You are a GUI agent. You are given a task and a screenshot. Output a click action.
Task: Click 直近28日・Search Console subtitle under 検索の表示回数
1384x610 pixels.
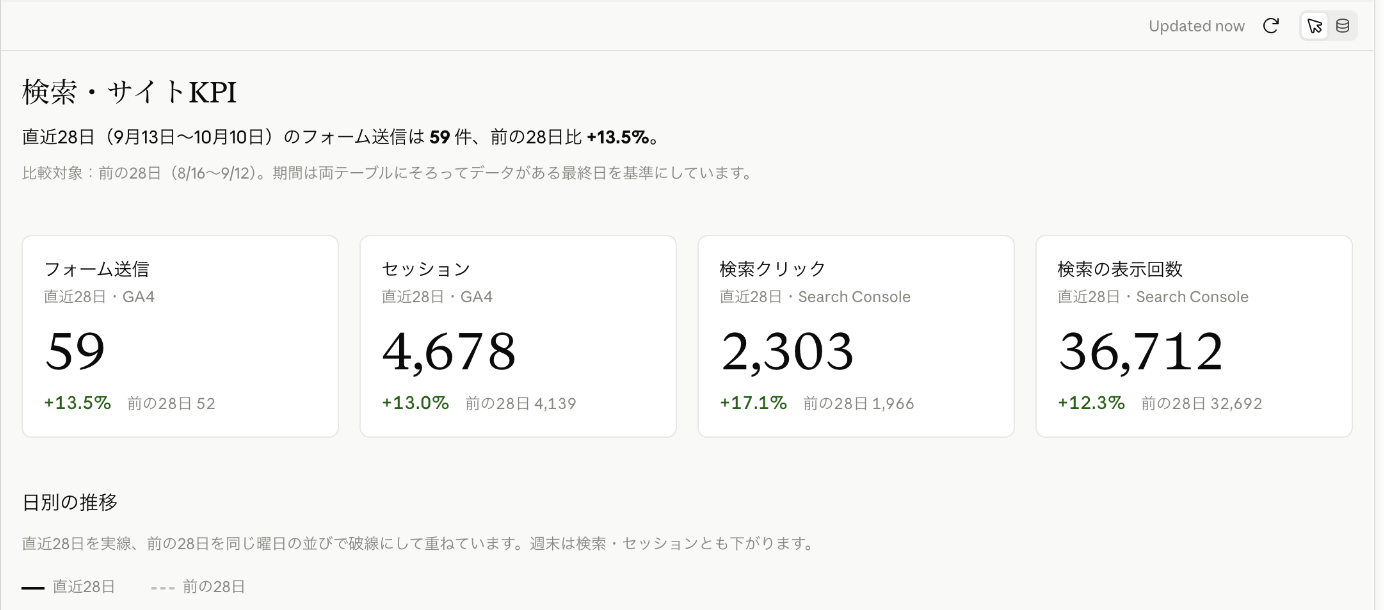[x=1153, y=297]
